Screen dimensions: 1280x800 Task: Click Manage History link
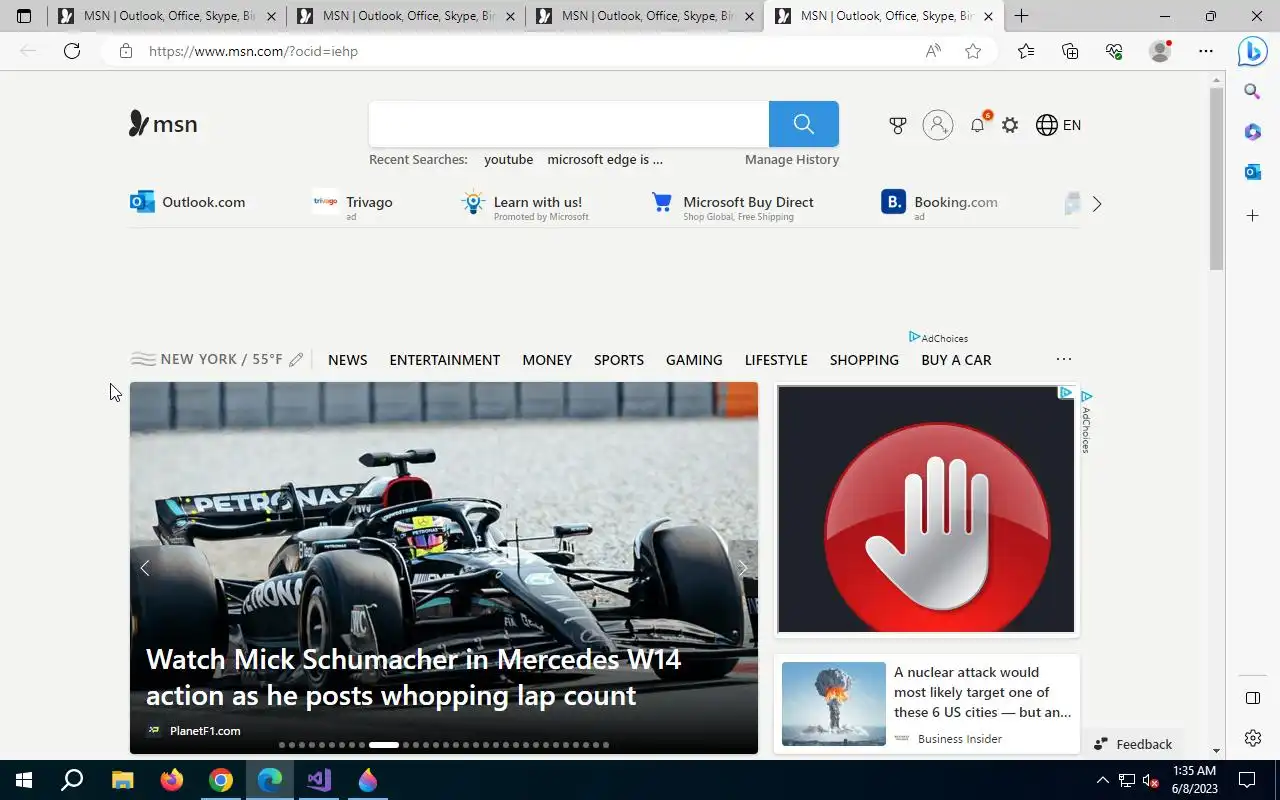click(792, 160)
